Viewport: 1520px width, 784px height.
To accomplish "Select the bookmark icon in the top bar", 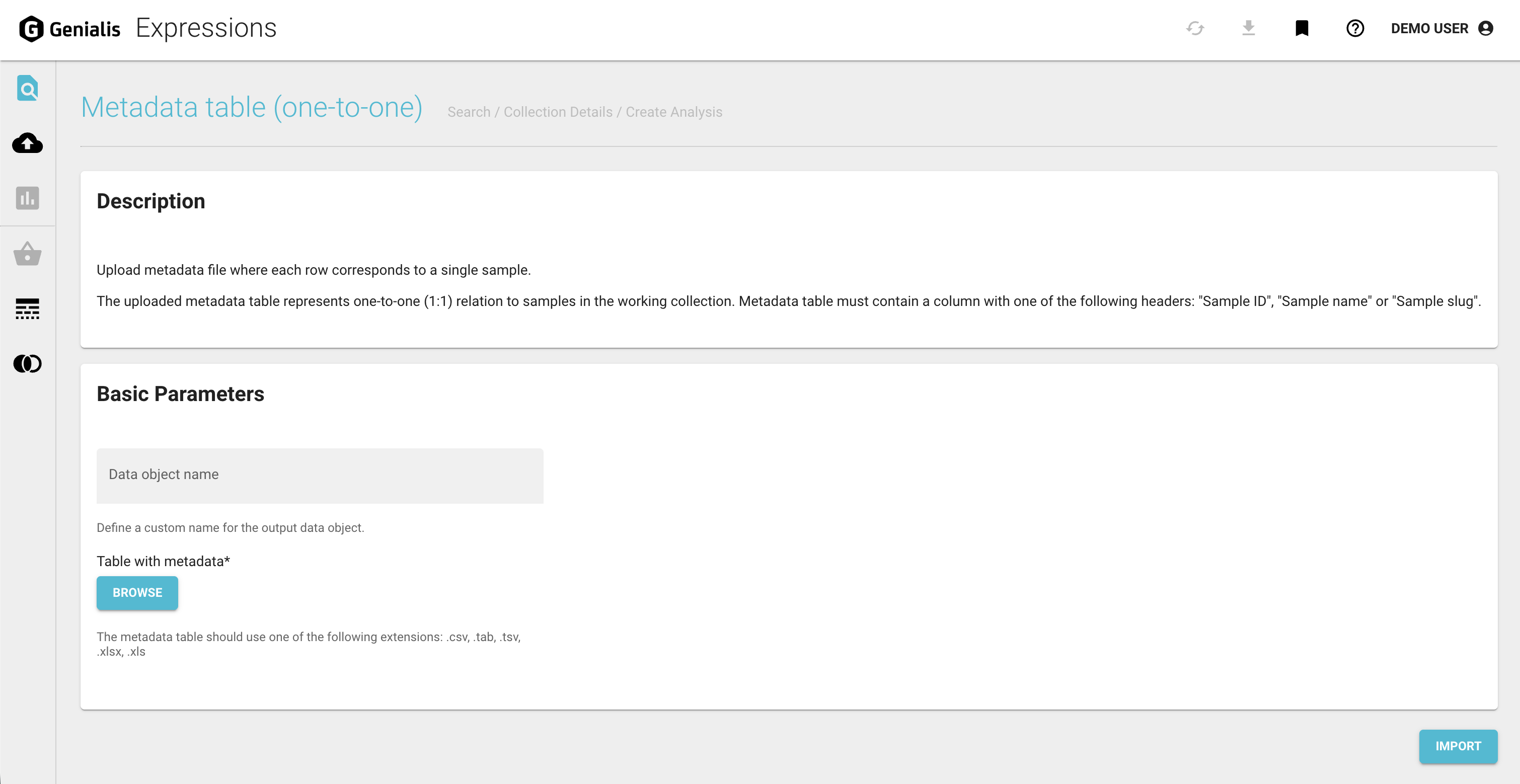I will pyautogui.click(x=1301, y=28).
